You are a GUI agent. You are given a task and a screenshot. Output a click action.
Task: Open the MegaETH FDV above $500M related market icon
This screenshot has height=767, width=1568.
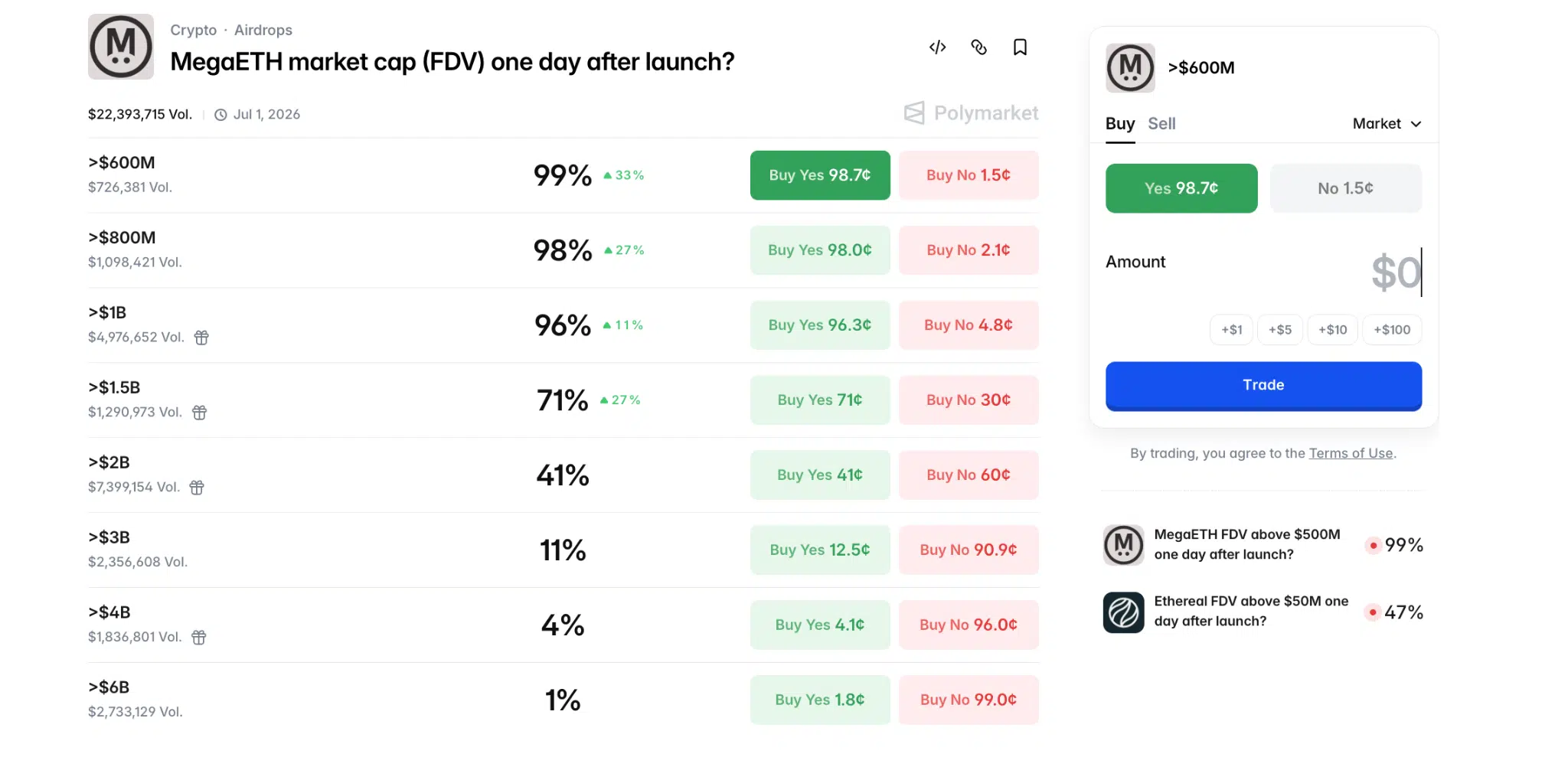coord(1123,545)
